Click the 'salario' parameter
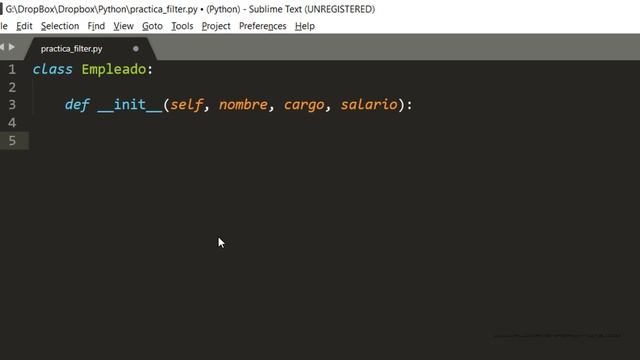Image resolution: width=640 pixels, height=360 pixels. click(x=369, y=105)
